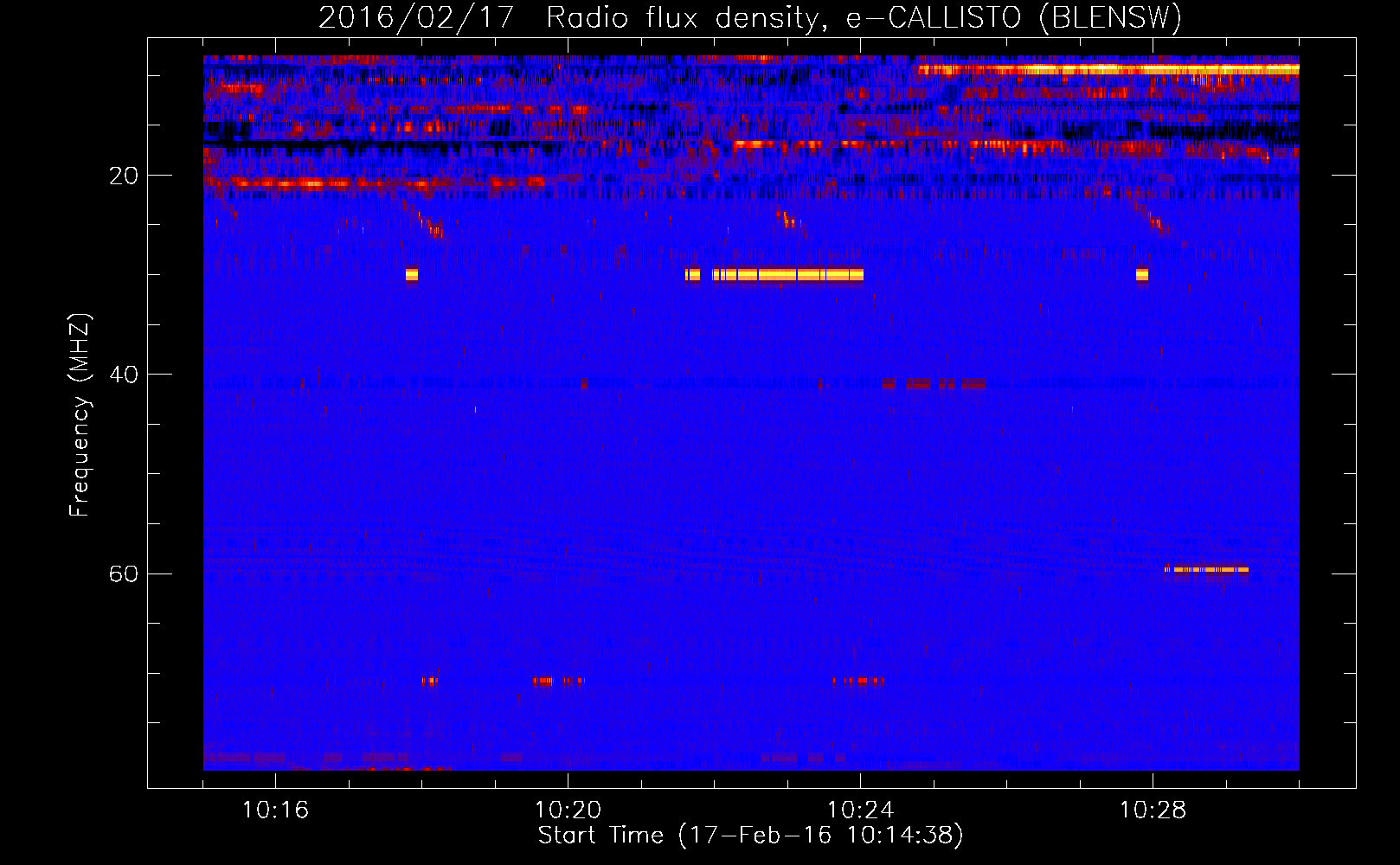Click the 'Start Time (17-Feb-16 10:14:38)' axis label
Image resolution: width=1400 pixels, height=865 pixels.
tap(750, 836)
